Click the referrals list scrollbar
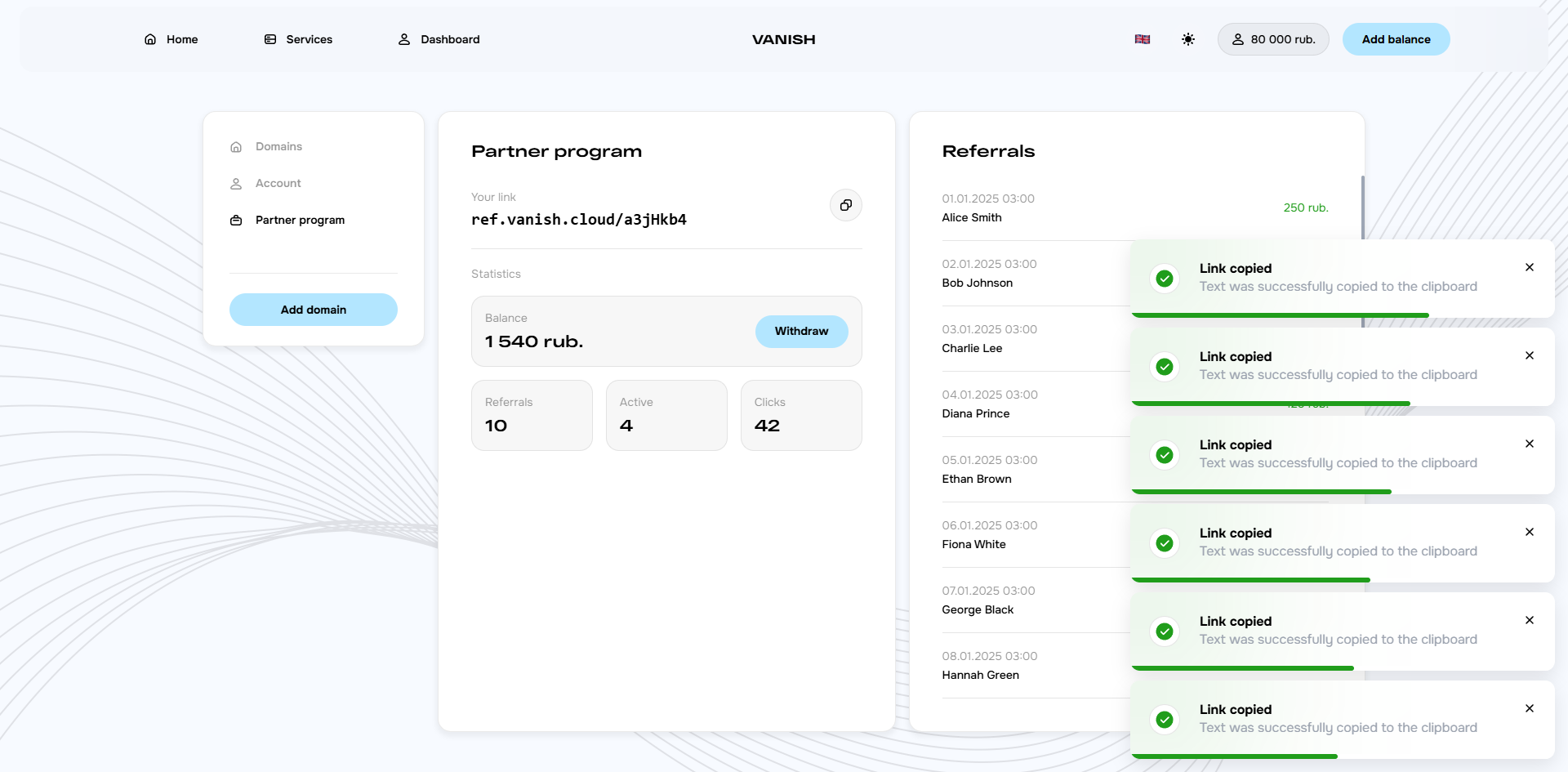Viewport: 1568px width, 772px height. [x=1362, y=206]
